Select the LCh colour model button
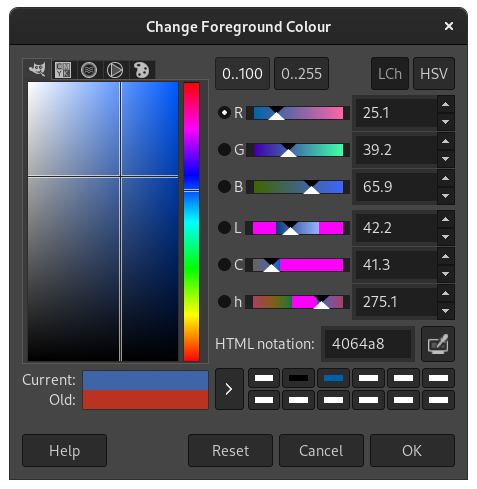The width and height of the screenshot is (477, 489). point(390,74)
